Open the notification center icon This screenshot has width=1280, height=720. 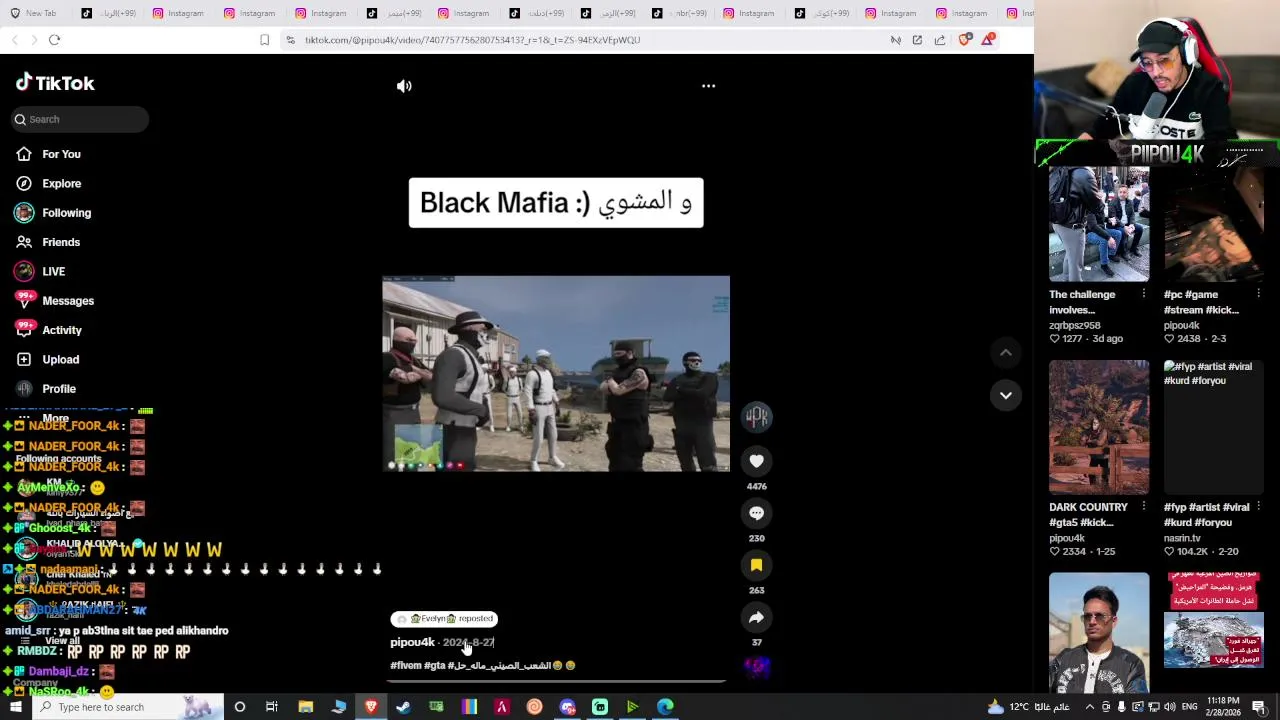coord(1259,707)
